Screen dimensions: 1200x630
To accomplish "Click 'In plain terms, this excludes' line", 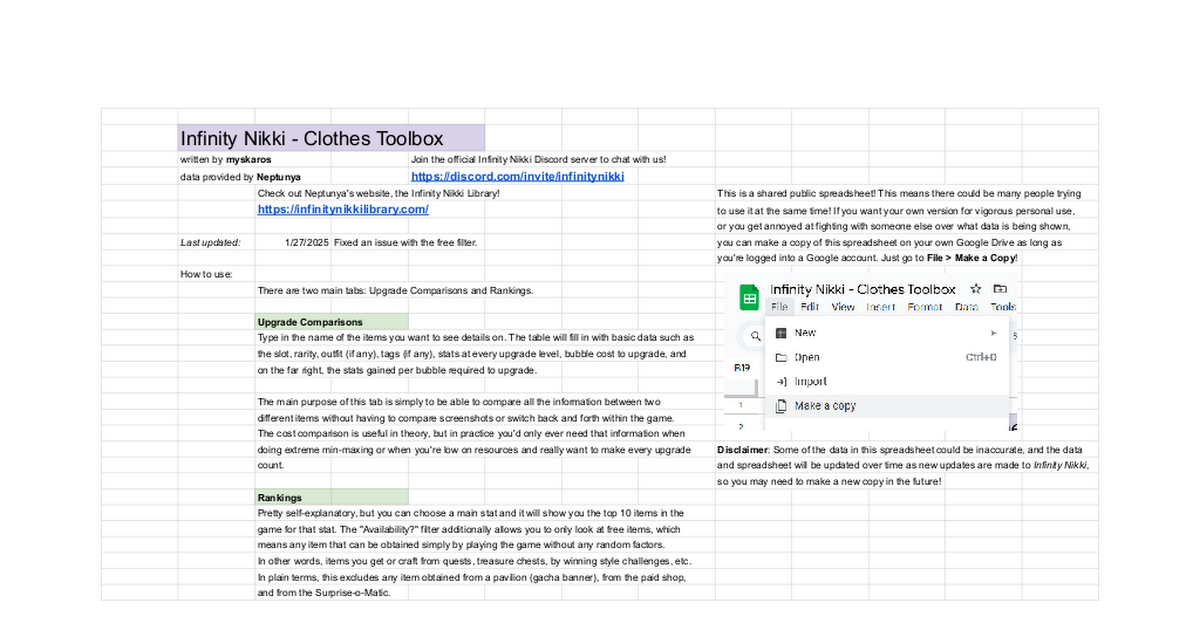I will pos(472,577).
